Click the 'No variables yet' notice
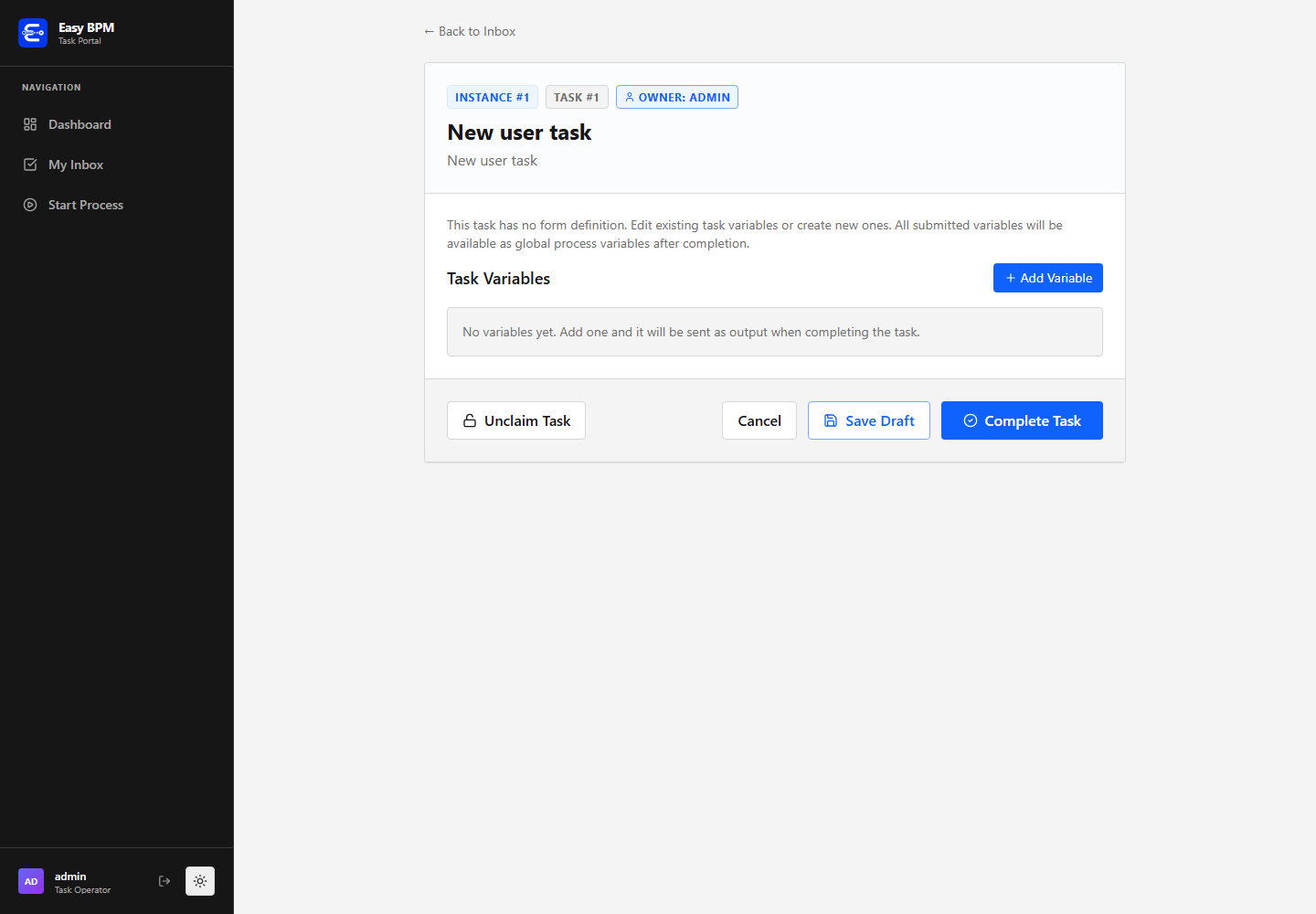The image size is (1316, 914). tap(775, 332)
